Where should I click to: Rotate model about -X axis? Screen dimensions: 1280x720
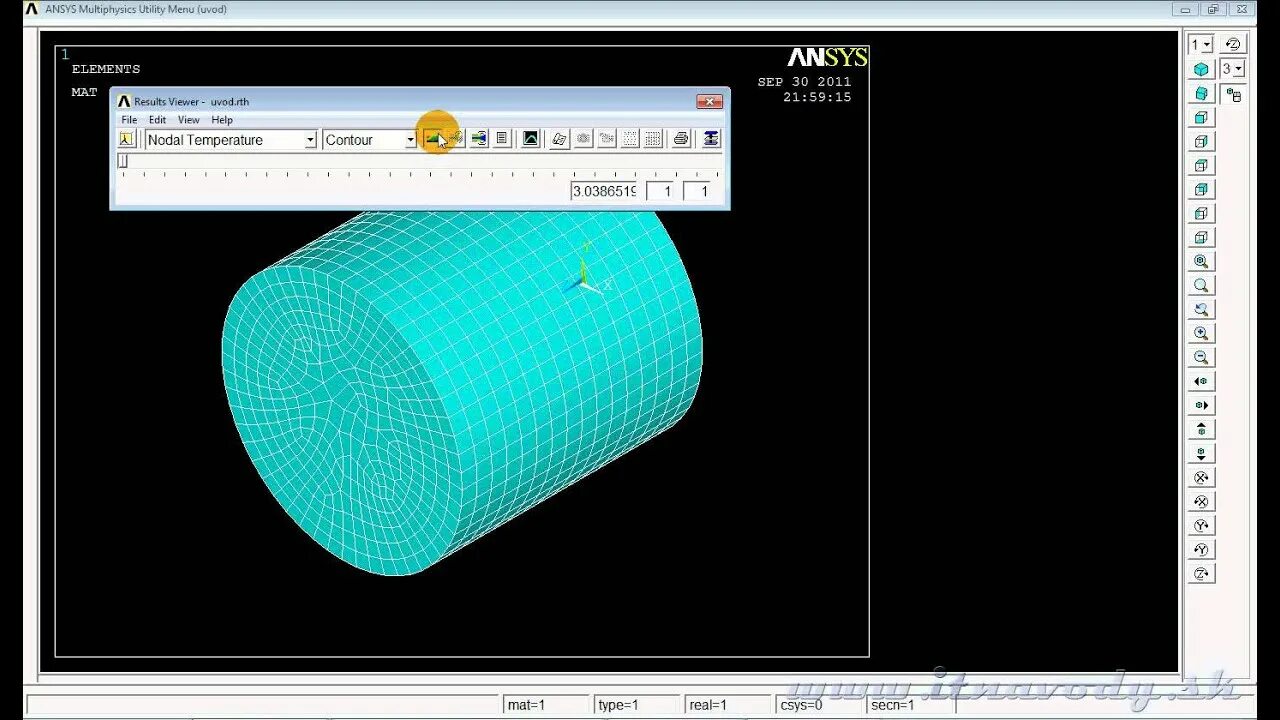tap(1201, 501)
